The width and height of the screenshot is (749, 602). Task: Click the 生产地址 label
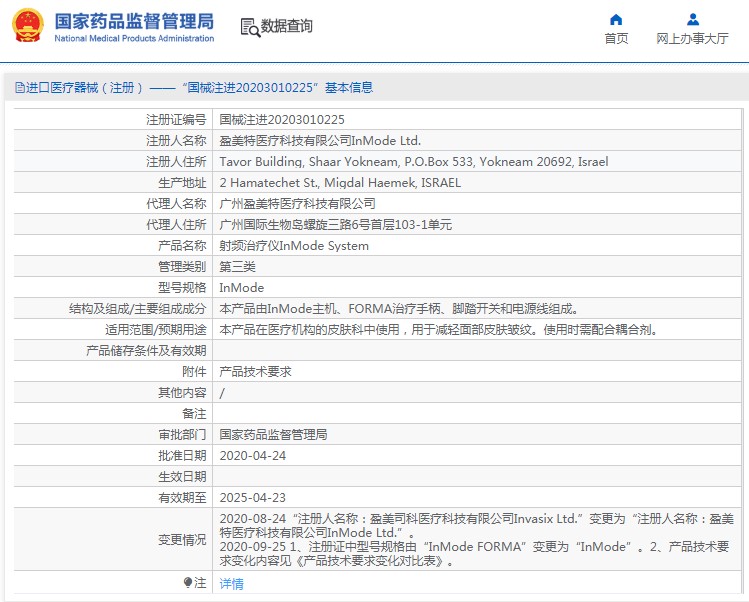point(182,183)
